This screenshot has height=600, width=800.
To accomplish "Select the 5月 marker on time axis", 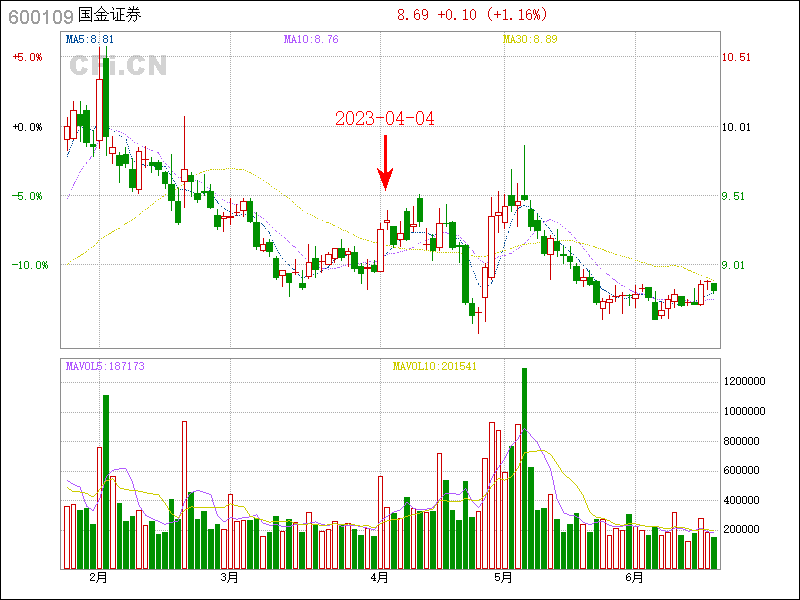I will click(x=503, y=577).
